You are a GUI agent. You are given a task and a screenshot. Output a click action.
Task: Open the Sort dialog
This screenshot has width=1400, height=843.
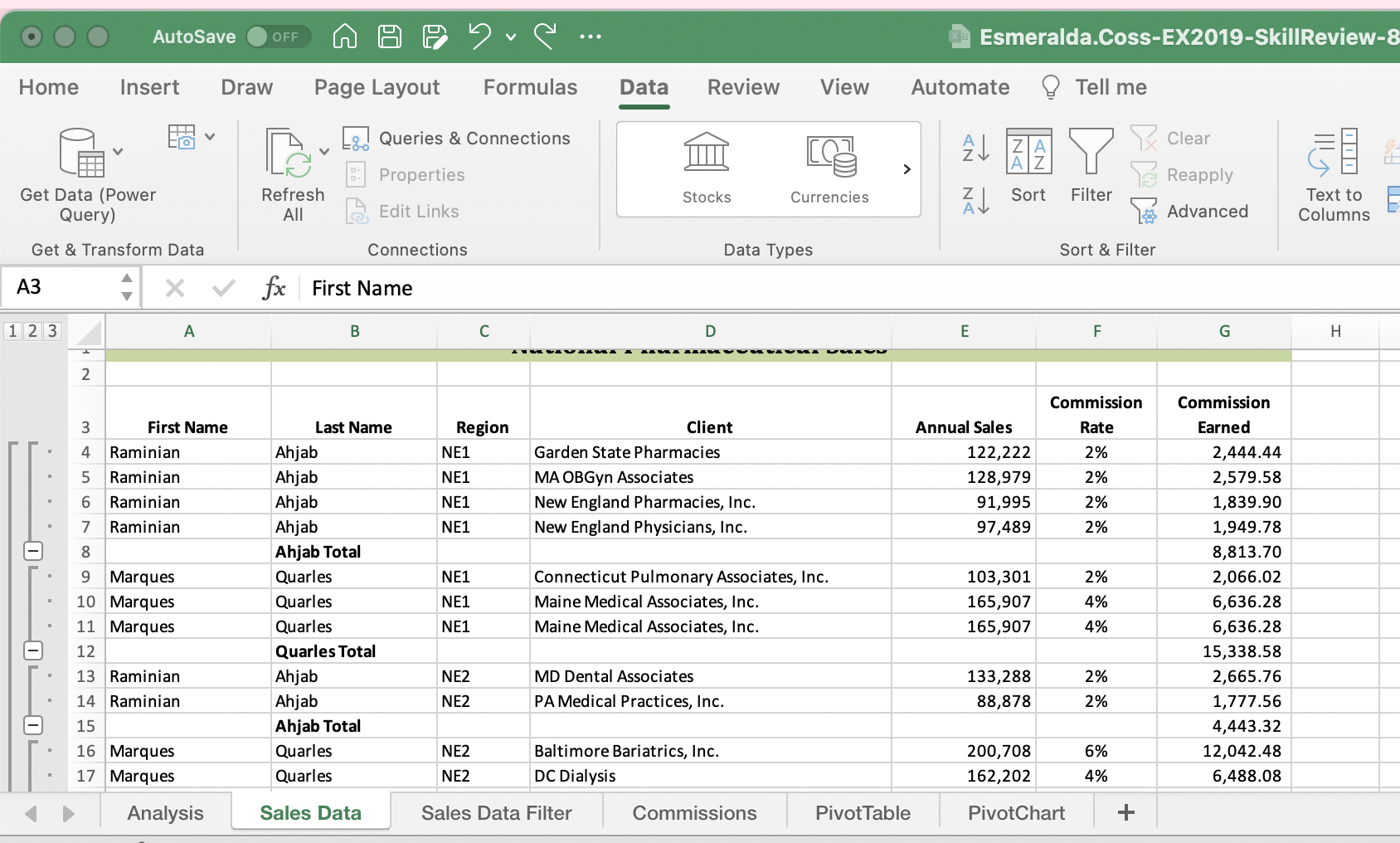coord(1028,166)
